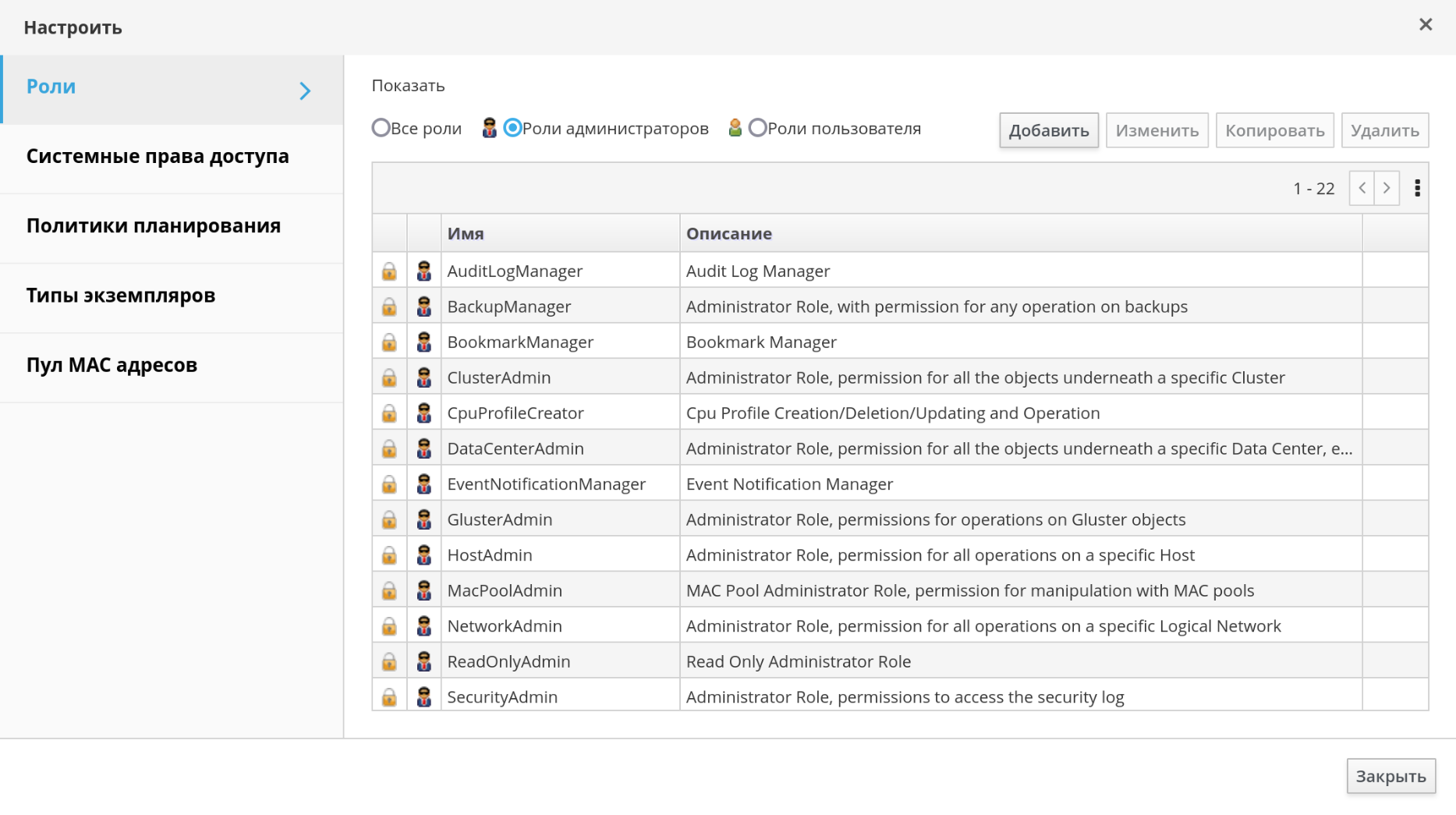Open the kebab menu above the table
The width and height of the screenshot is (1456, 815).
(x=1417, y=188)
